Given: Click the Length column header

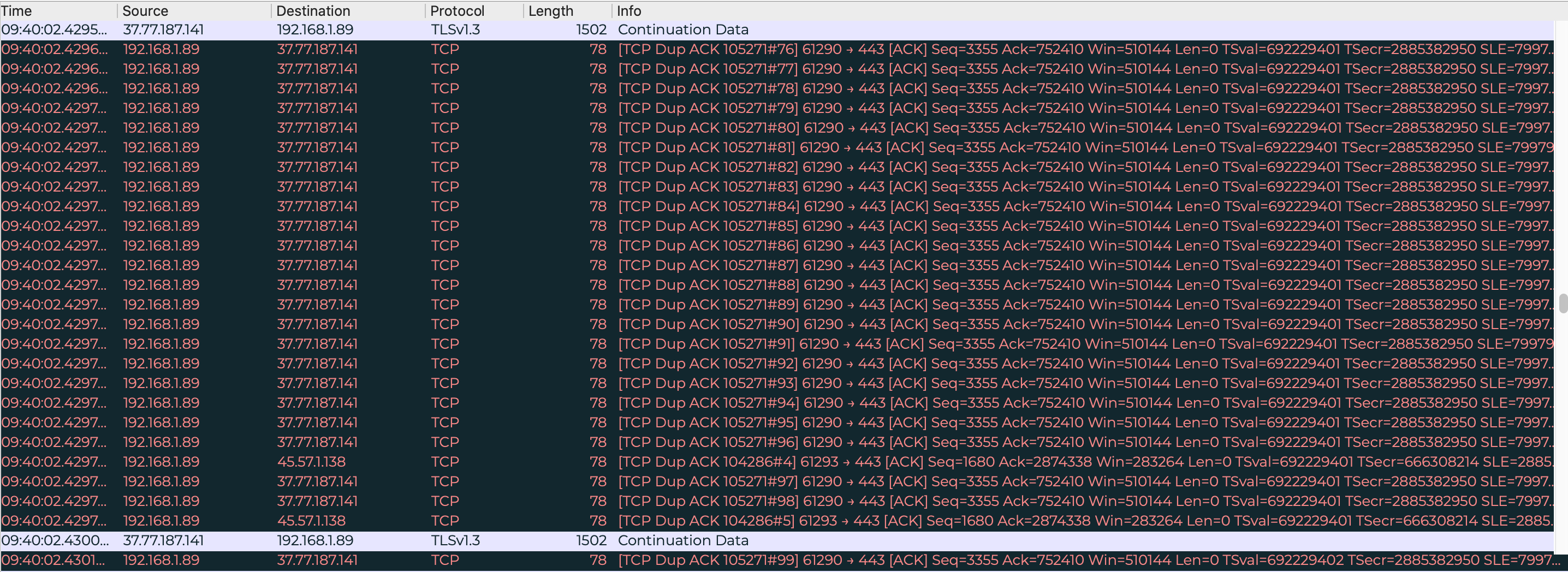Looking at the screenshot, I should coord(566,11).
